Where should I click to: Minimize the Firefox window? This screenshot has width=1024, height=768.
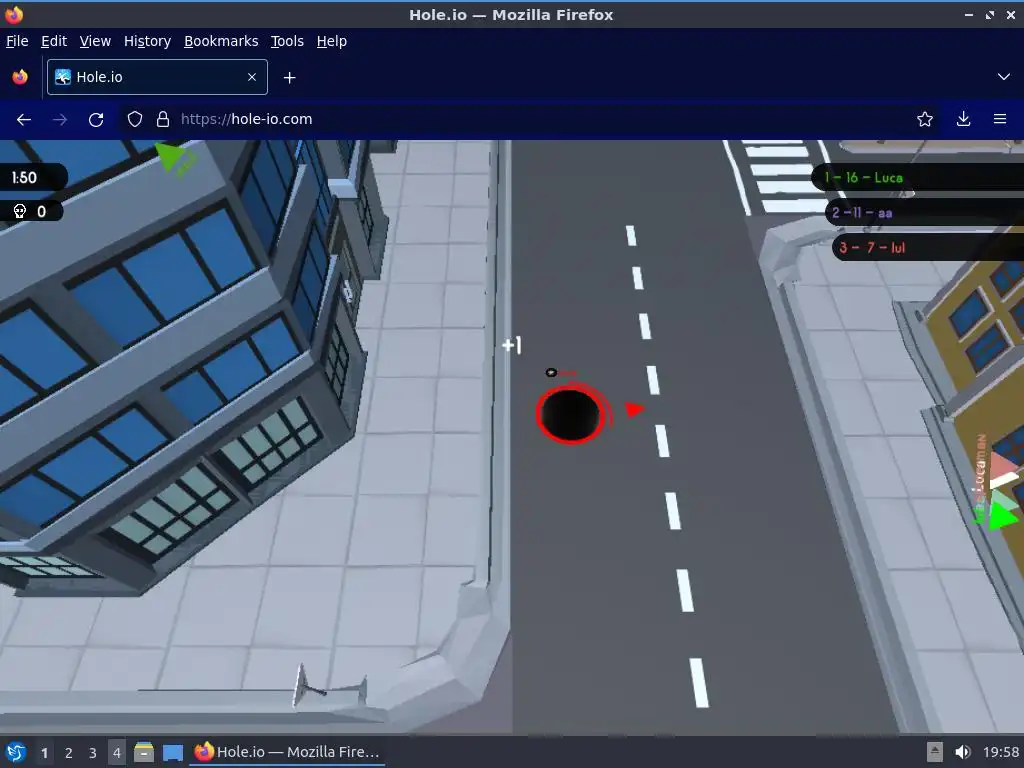968,14
